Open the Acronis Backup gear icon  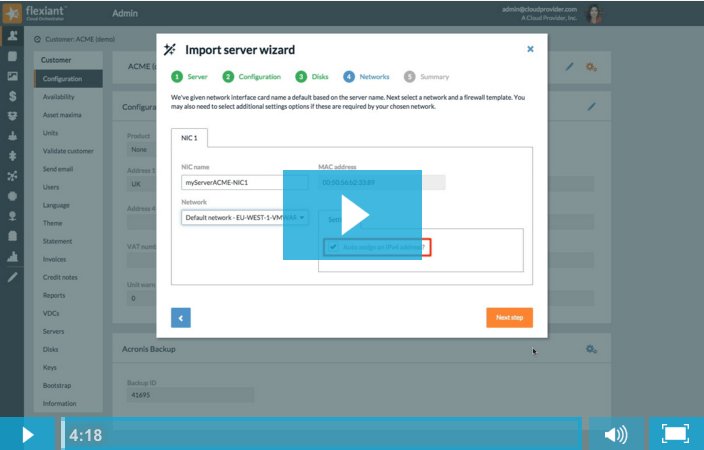tap(591, 349)
